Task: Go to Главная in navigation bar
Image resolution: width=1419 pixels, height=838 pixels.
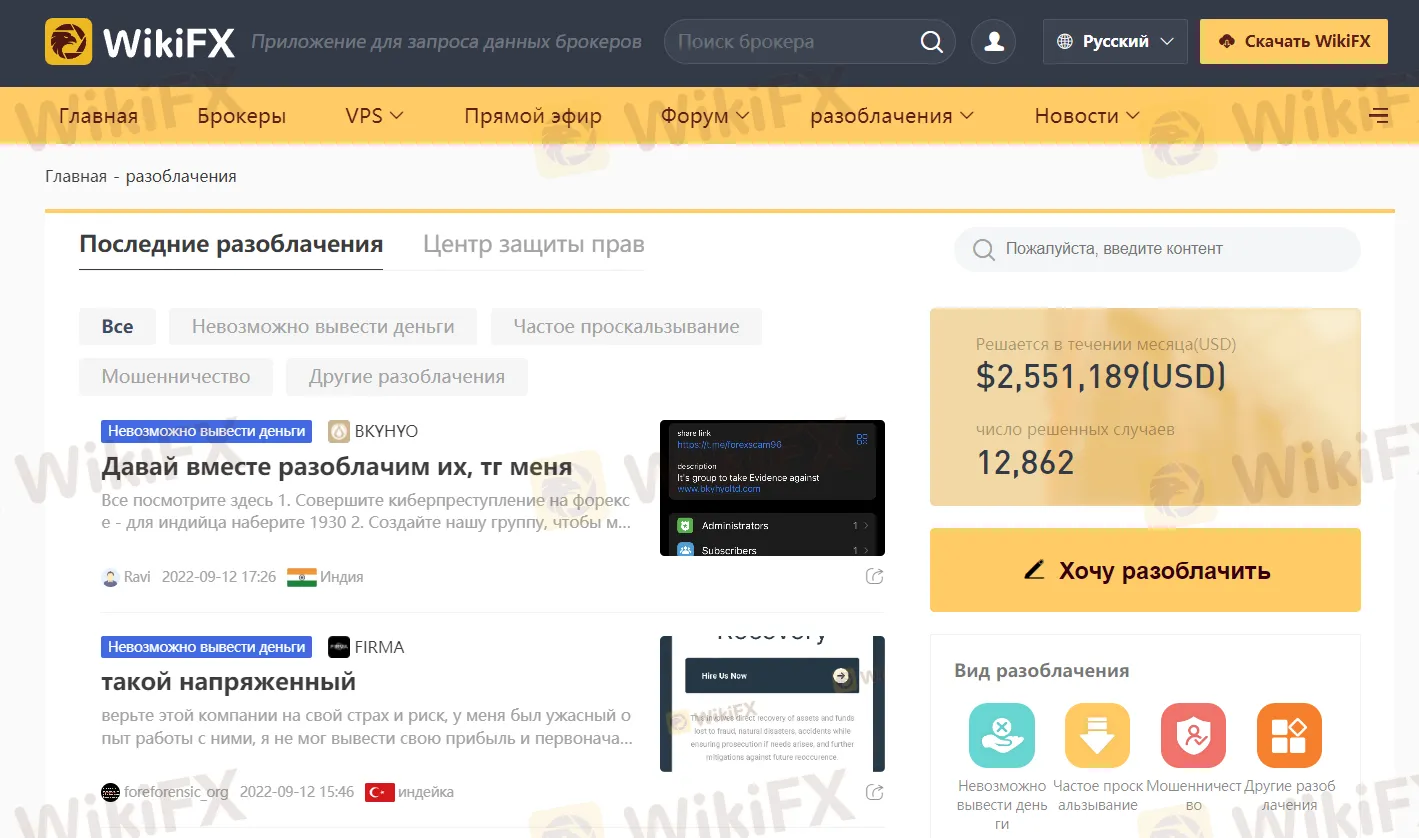Action: coord(98,116)
